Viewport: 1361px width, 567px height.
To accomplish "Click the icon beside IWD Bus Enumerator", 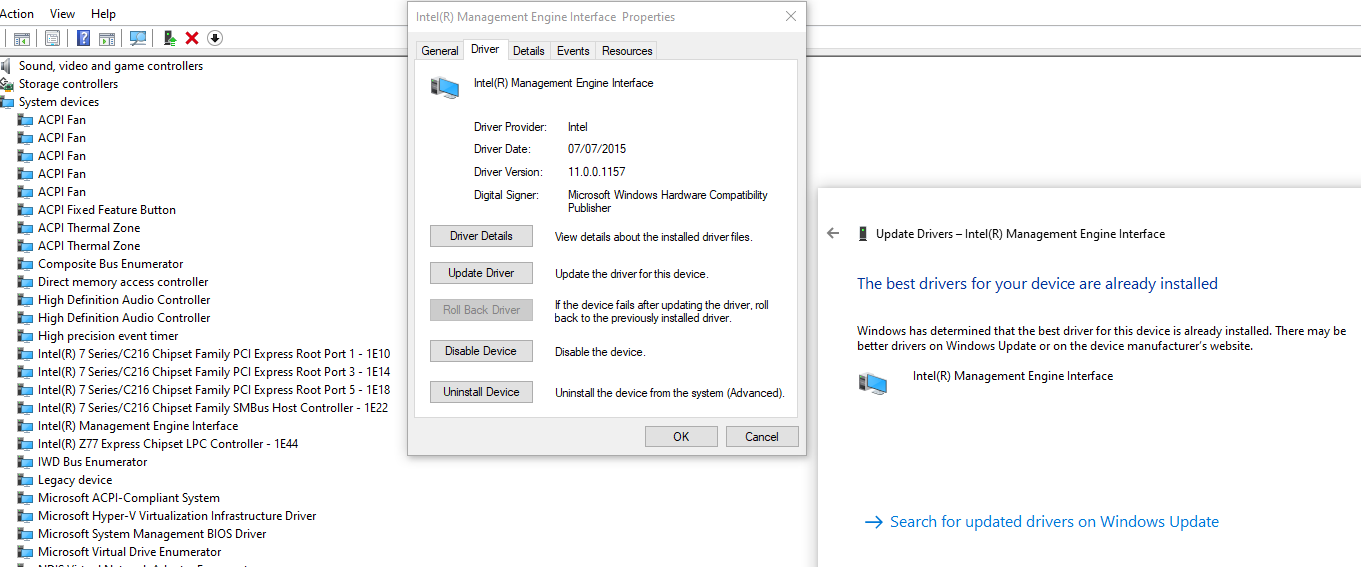I will (26, 462).
